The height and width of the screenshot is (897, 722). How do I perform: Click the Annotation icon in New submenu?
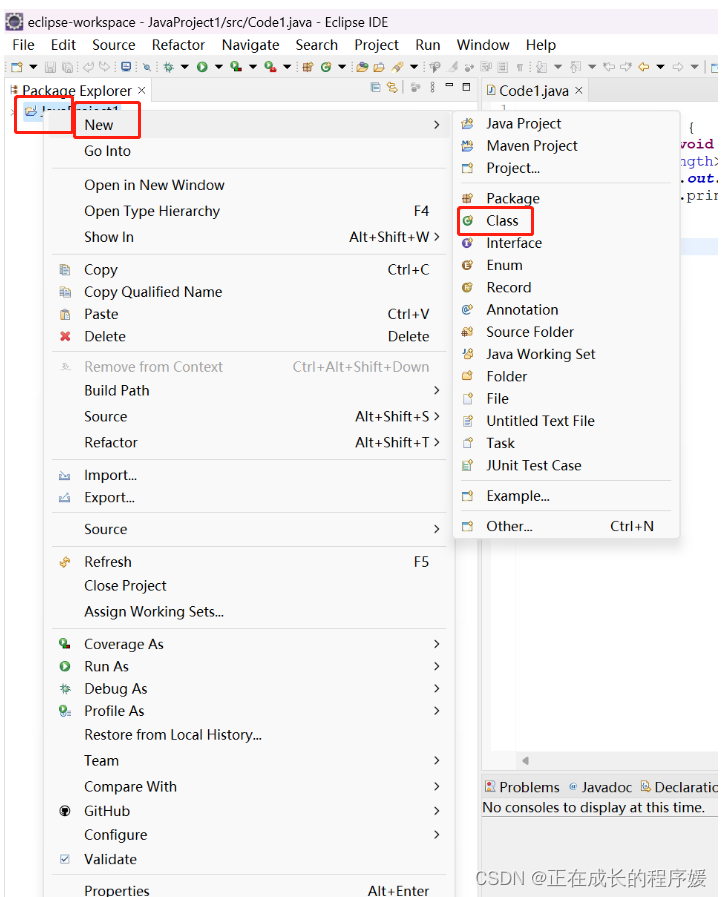[x=467, y=309]
